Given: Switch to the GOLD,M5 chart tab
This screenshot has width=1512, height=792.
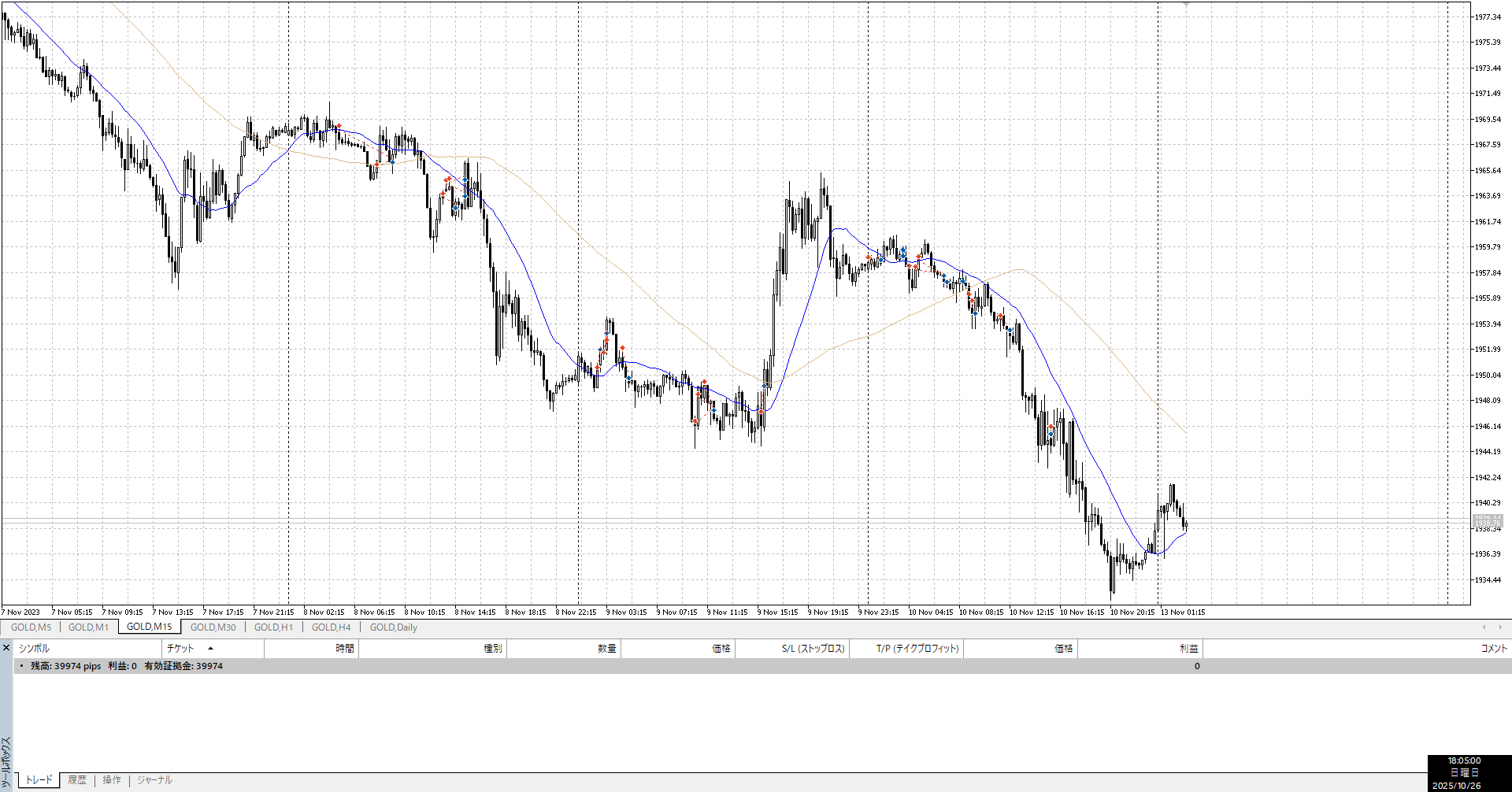Looking at the screenshot, I should (31, 627).
